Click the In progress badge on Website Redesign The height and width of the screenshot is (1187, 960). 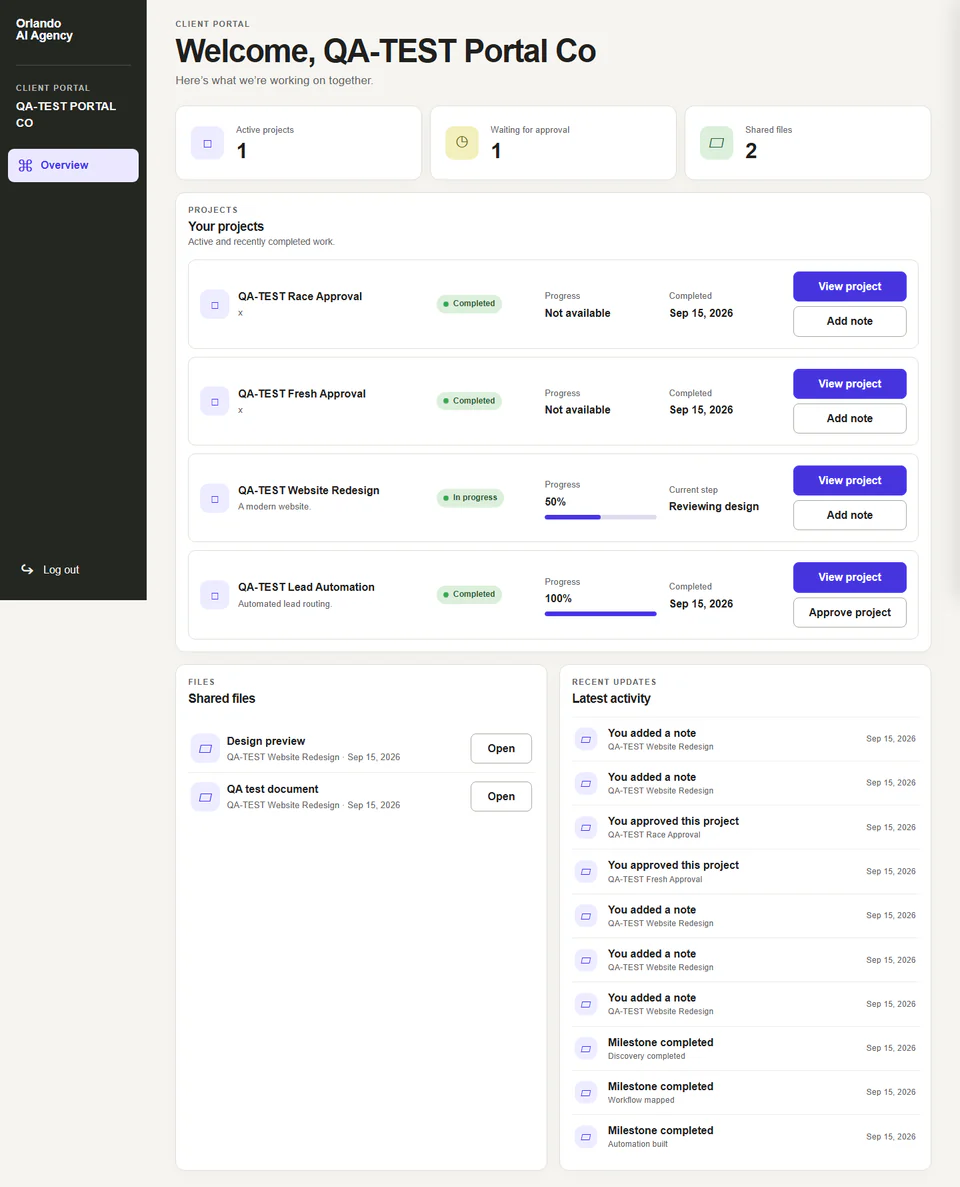coord(470,497)
